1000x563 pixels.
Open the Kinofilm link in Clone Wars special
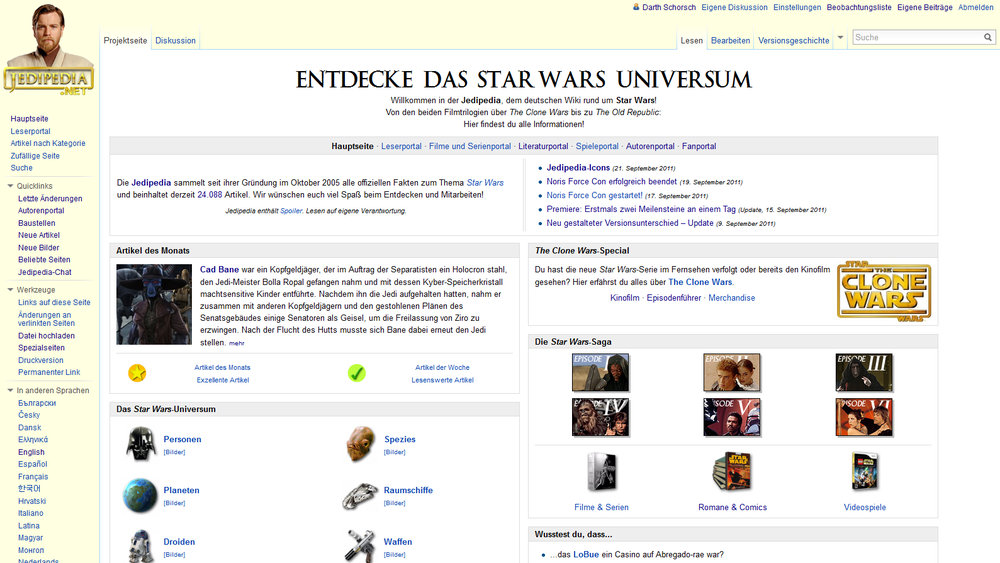(624, 298)
